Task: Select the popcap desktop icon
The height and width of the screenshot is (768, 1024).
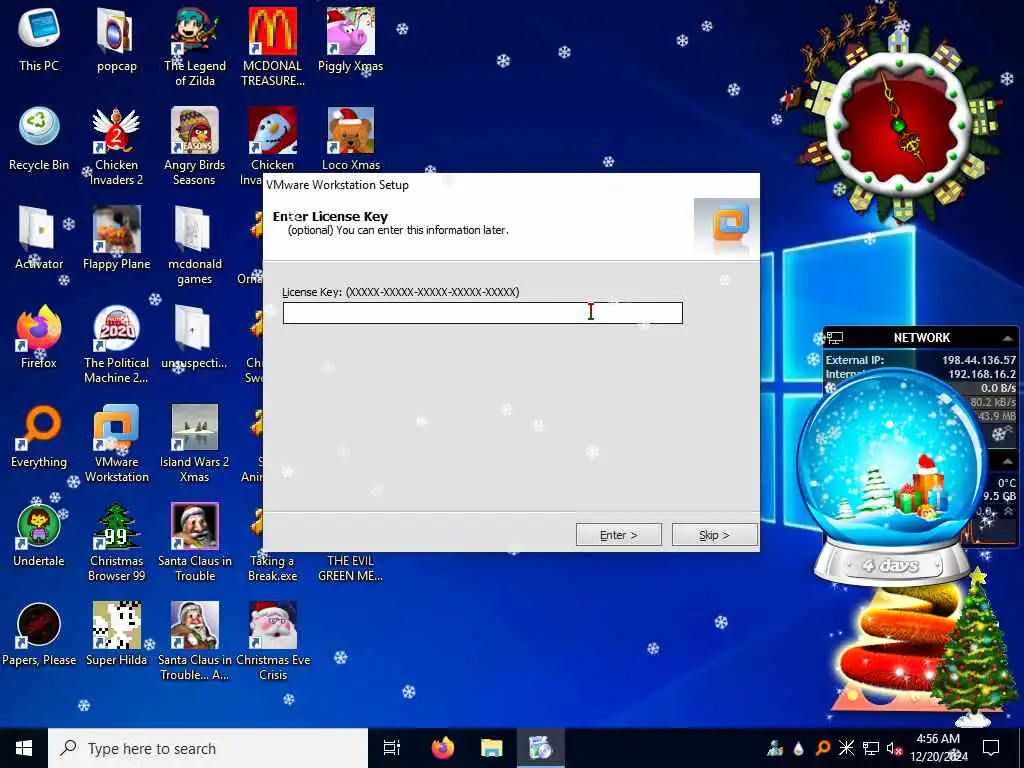Action: point(117,39)
